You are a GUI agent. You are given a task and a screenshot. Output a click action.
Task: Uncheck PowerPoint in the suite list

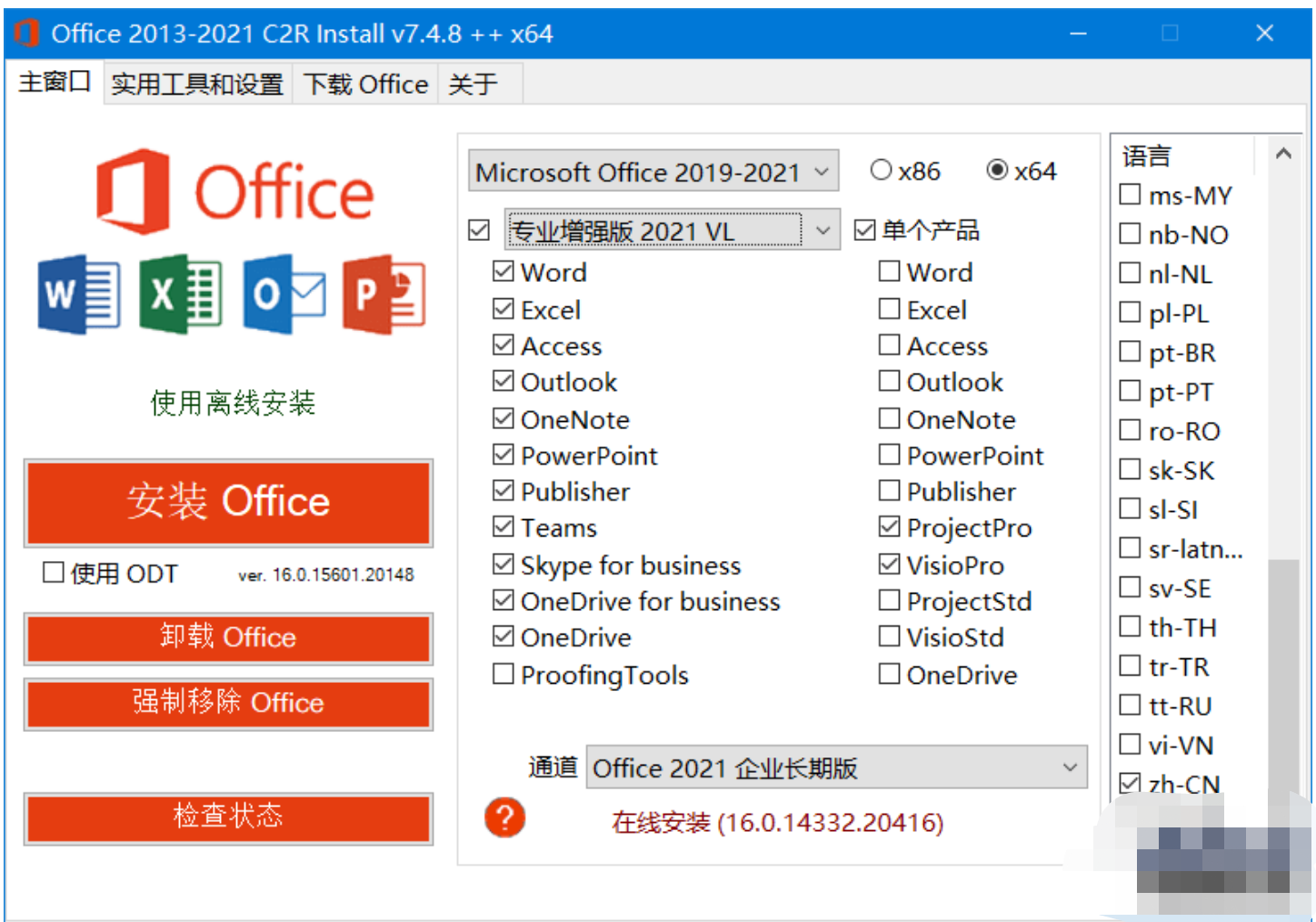tap(503, 455)
